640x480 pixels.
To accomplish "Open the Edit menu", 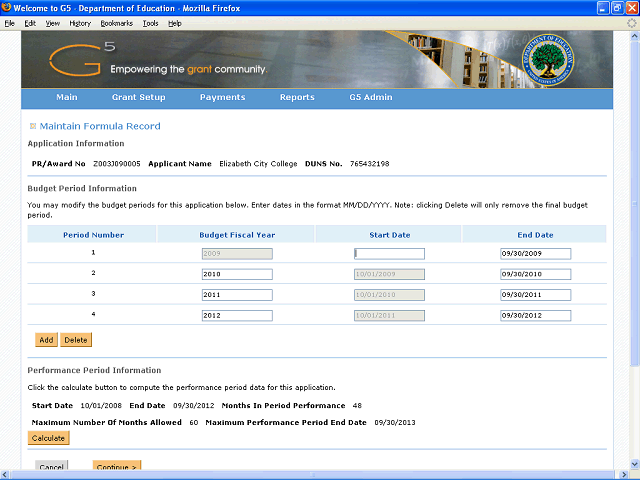I will click(x=30, y=23).
